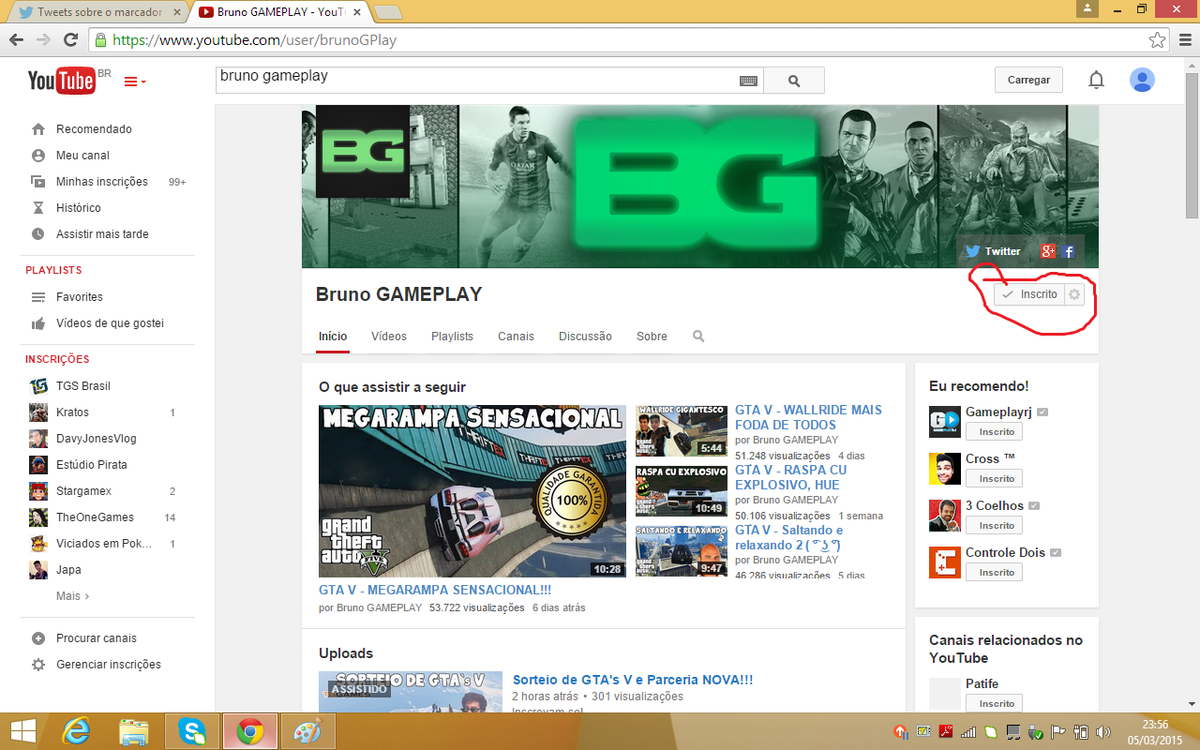Bookmark page with star icon

(x=1156, y=40)
